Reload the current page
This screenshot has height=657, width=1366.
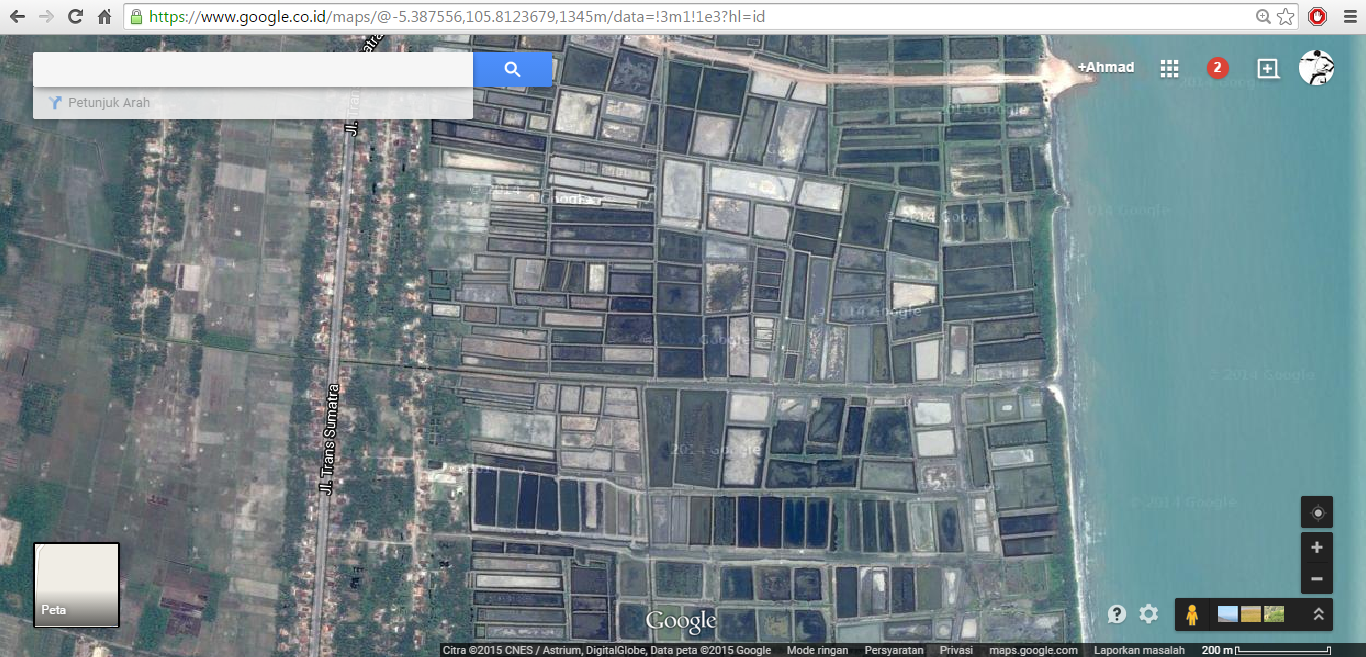(75, 17)
